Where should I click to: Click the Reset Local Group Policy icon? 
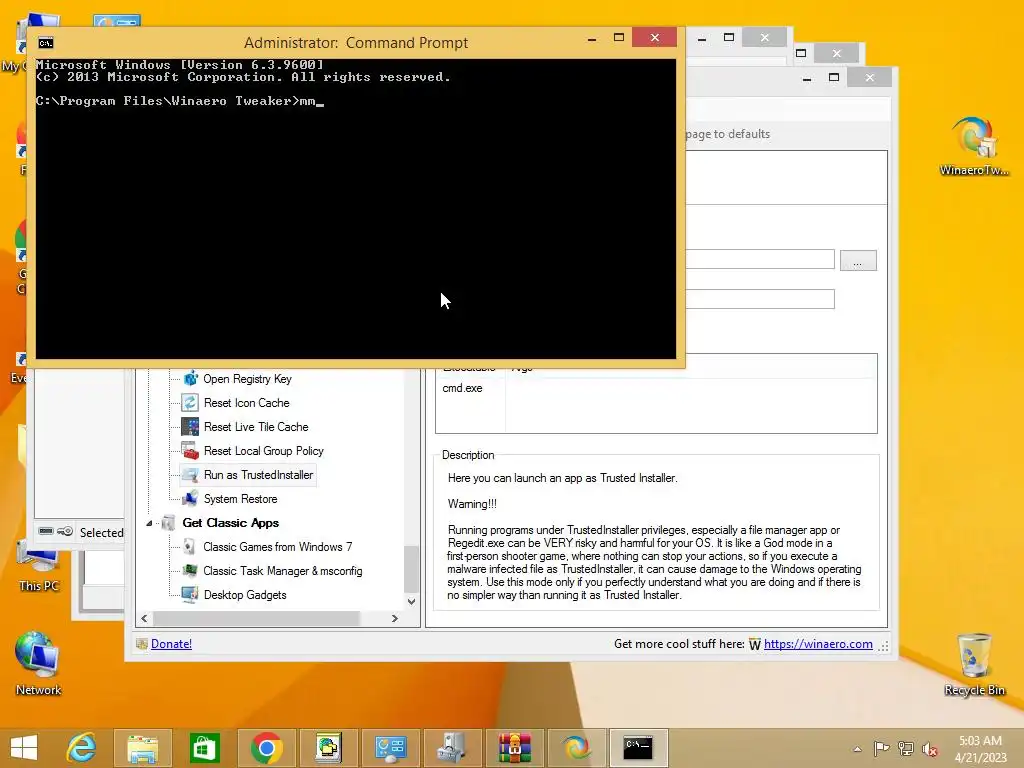coord(190,451)
